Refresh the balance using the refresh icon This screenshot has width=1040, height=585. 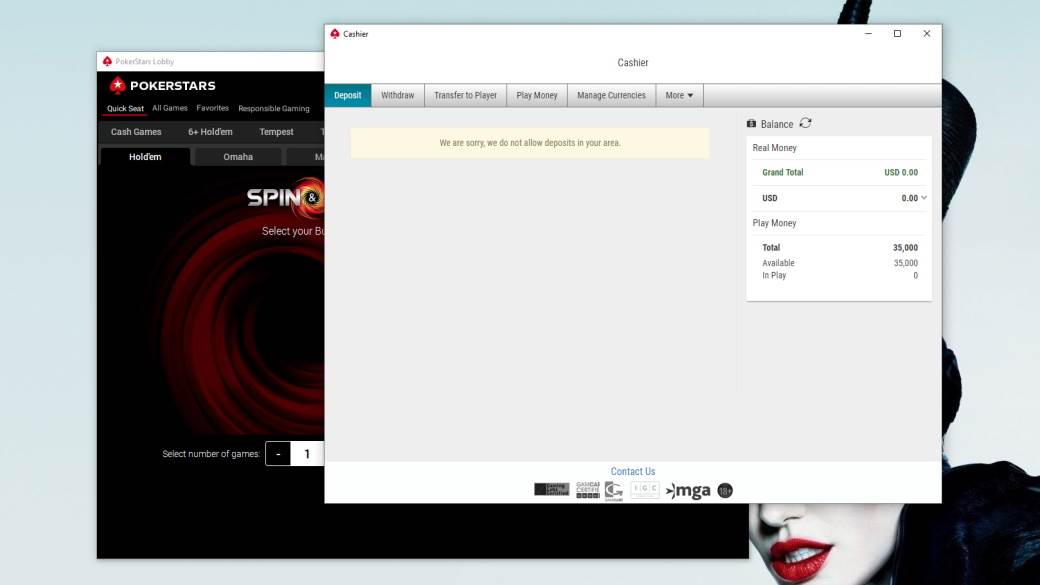click(806, 123)
